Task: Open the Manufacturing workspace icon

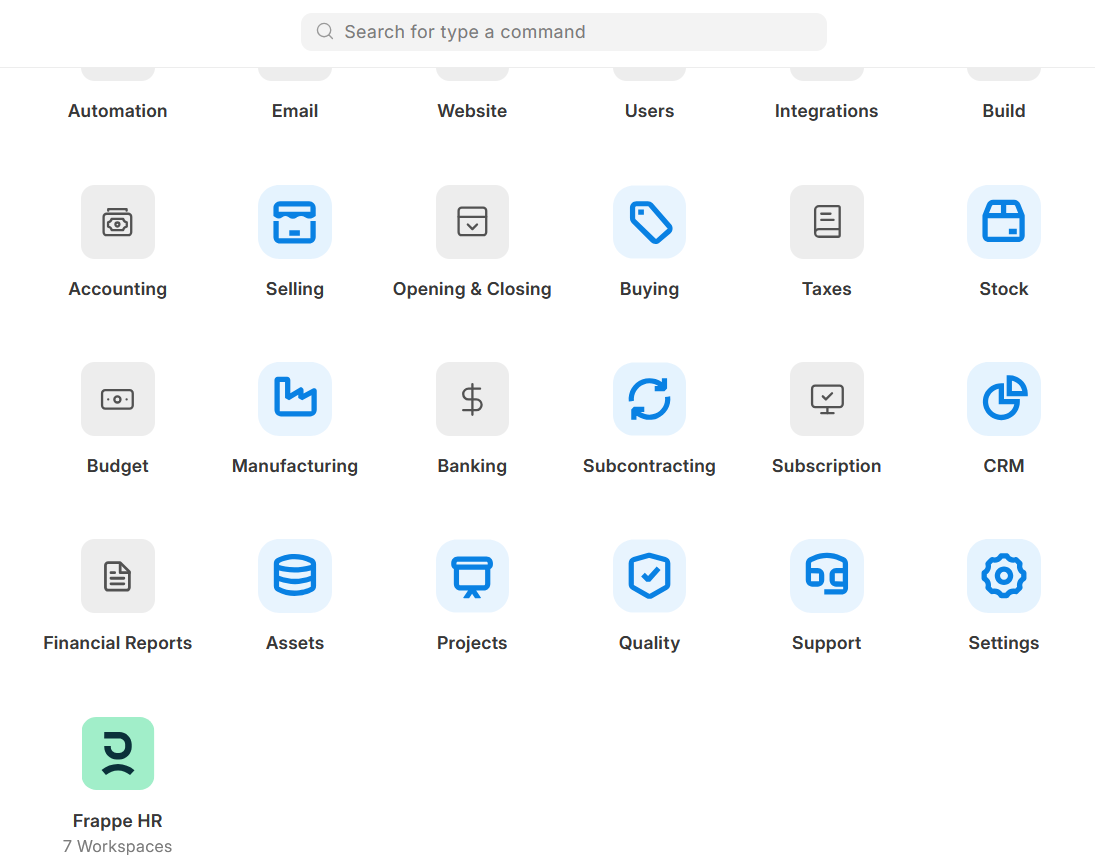Action: [x=294, y=399]
